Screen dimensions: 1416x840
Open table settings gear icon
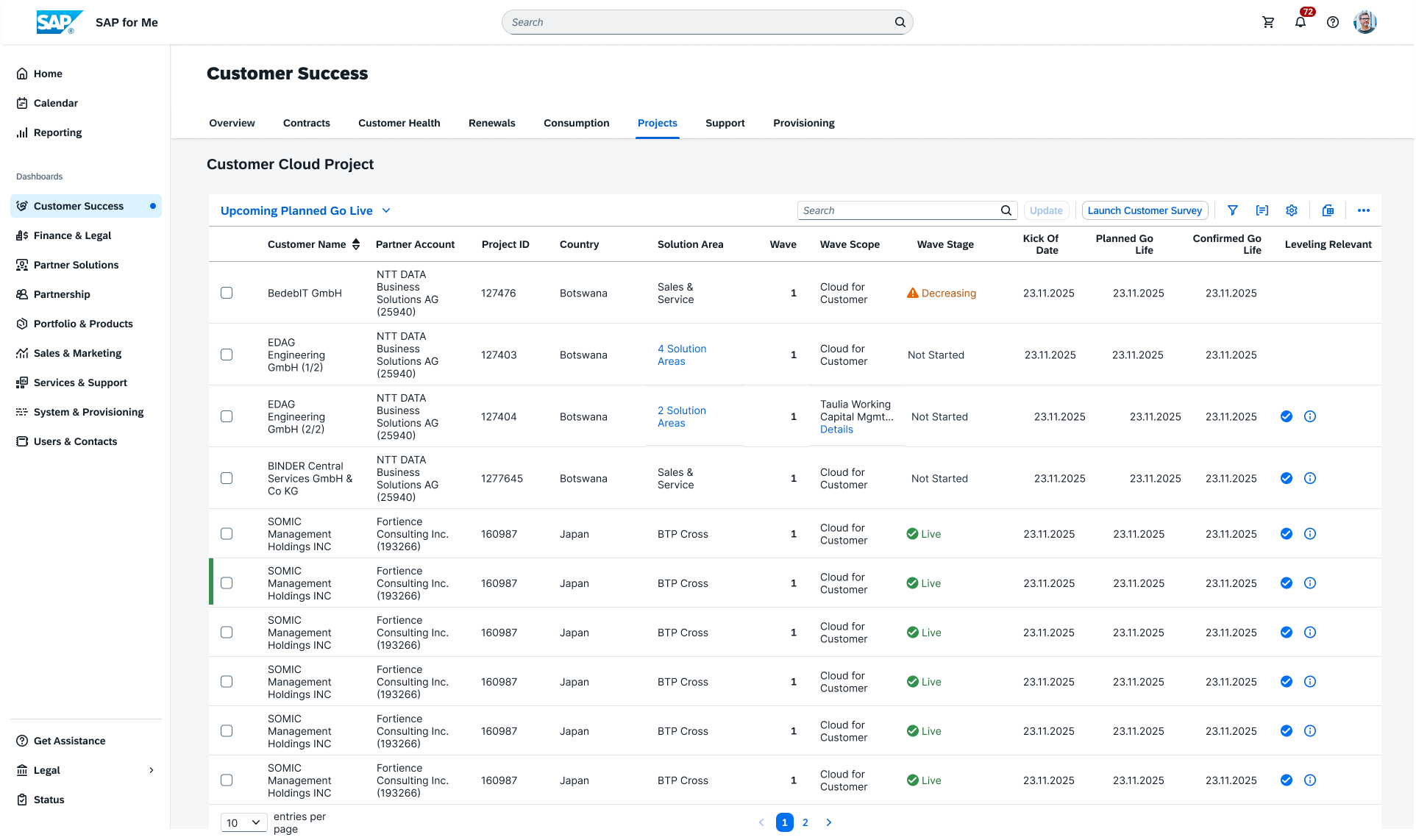(x=1292, y=210)
